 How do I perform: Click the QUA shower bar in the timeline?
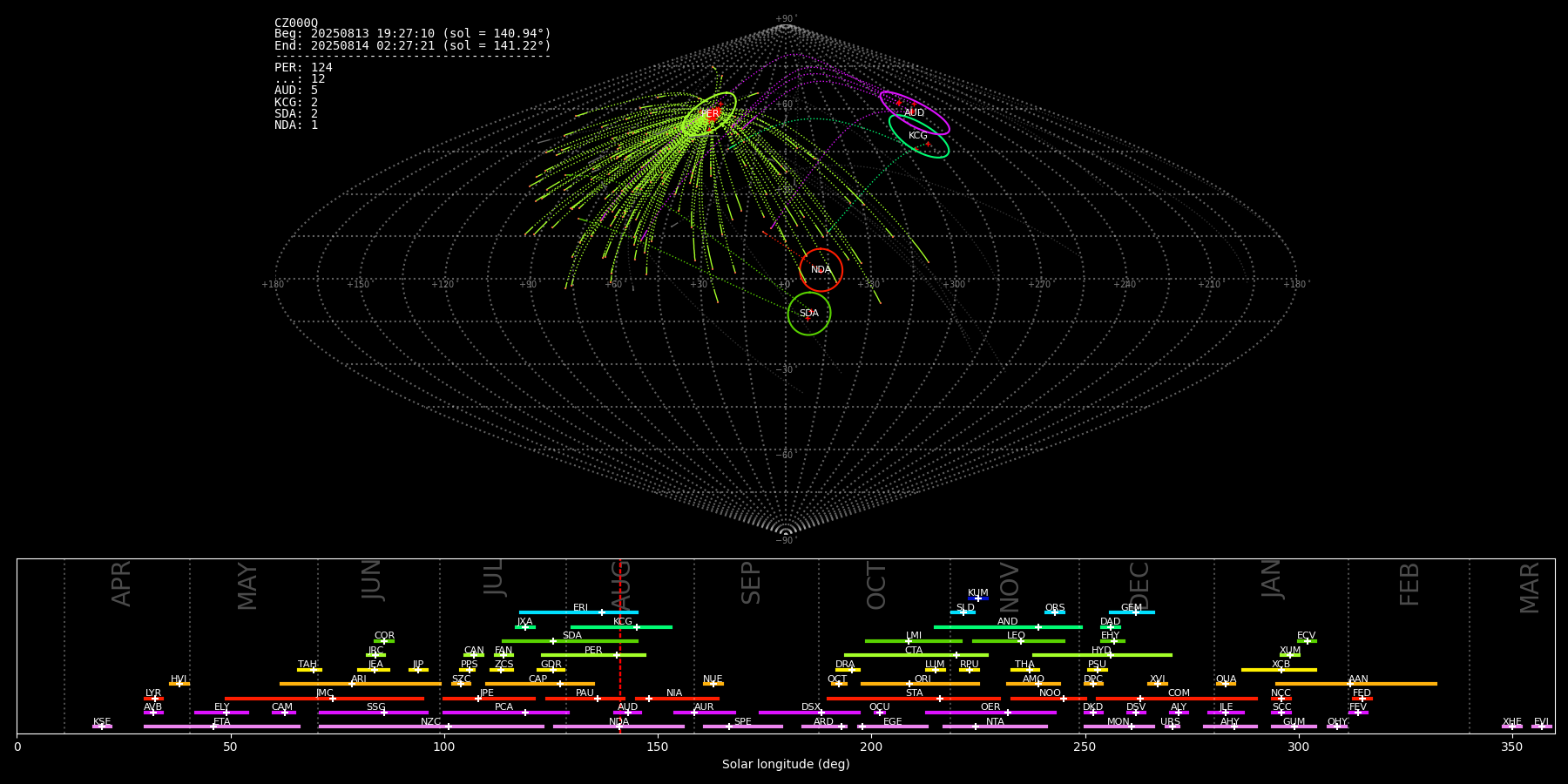pyautogui.click(x=1226, y=684)
